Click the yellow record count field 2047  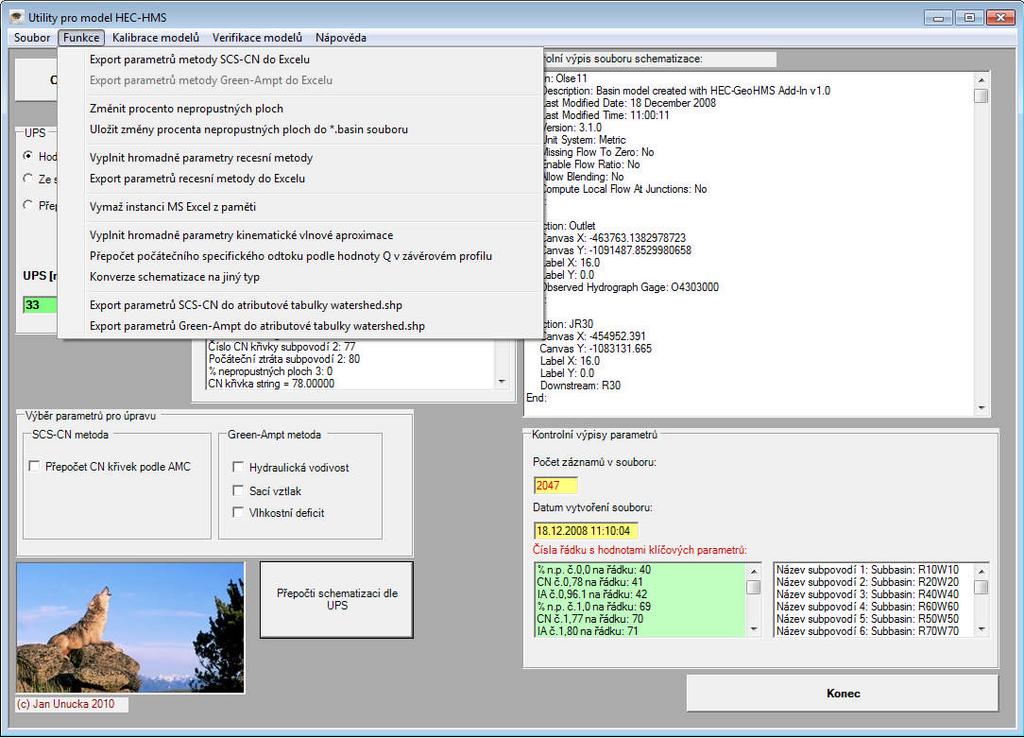click(x=556, y=485)
